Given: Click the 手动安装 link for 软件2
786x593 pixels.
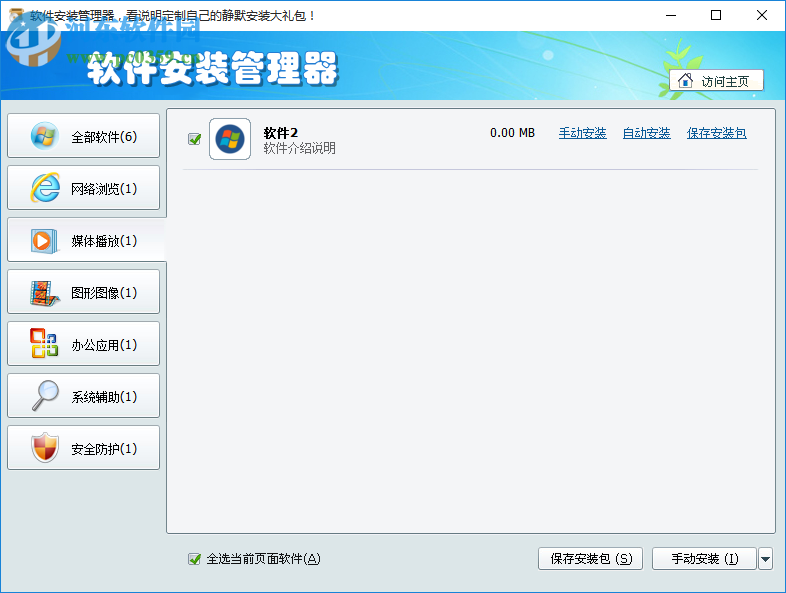Looking at the screenshot, I should [x=582, y=133].
